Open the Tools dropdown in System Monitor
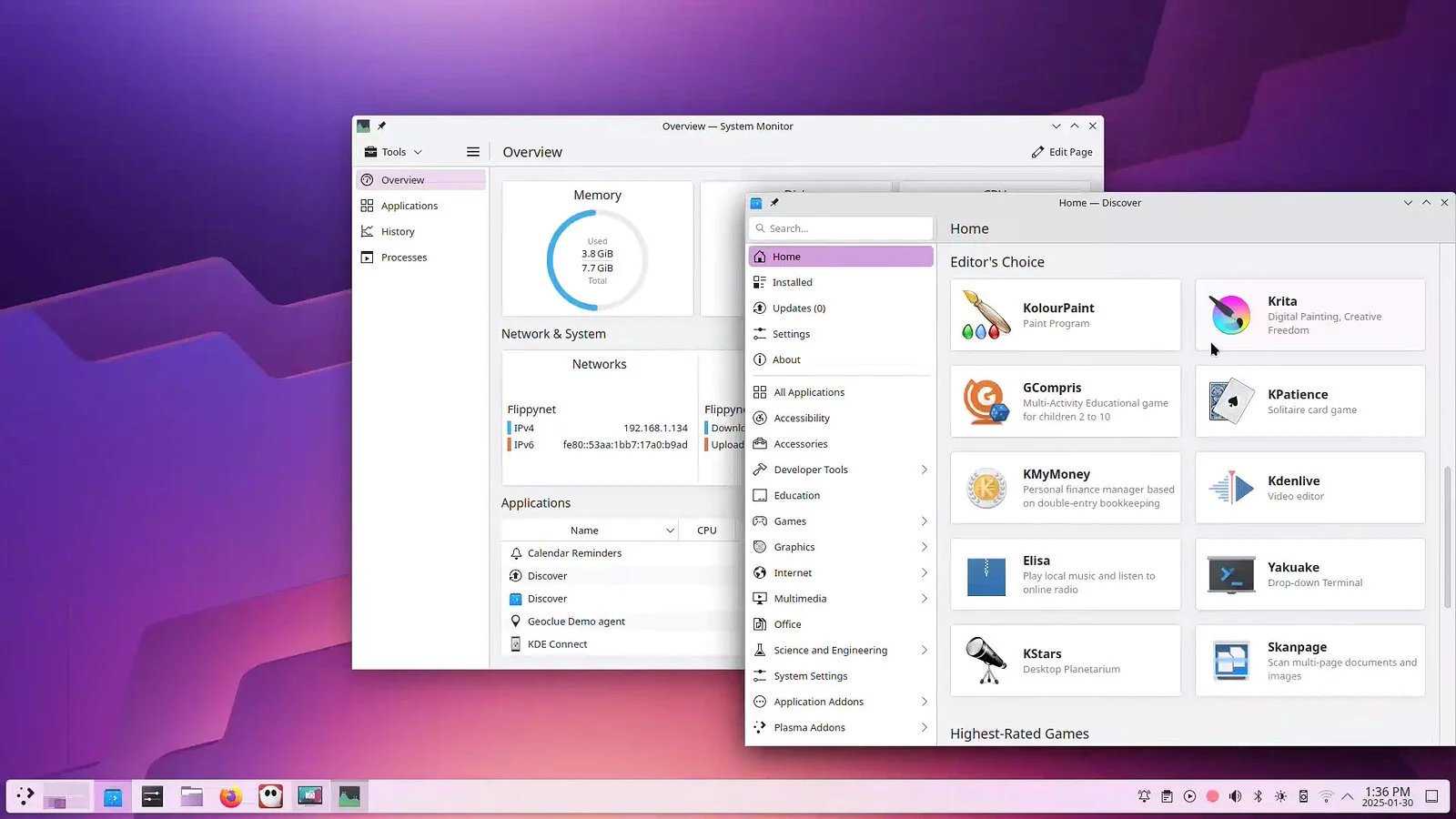The image size is (1456, 819). 393,152
